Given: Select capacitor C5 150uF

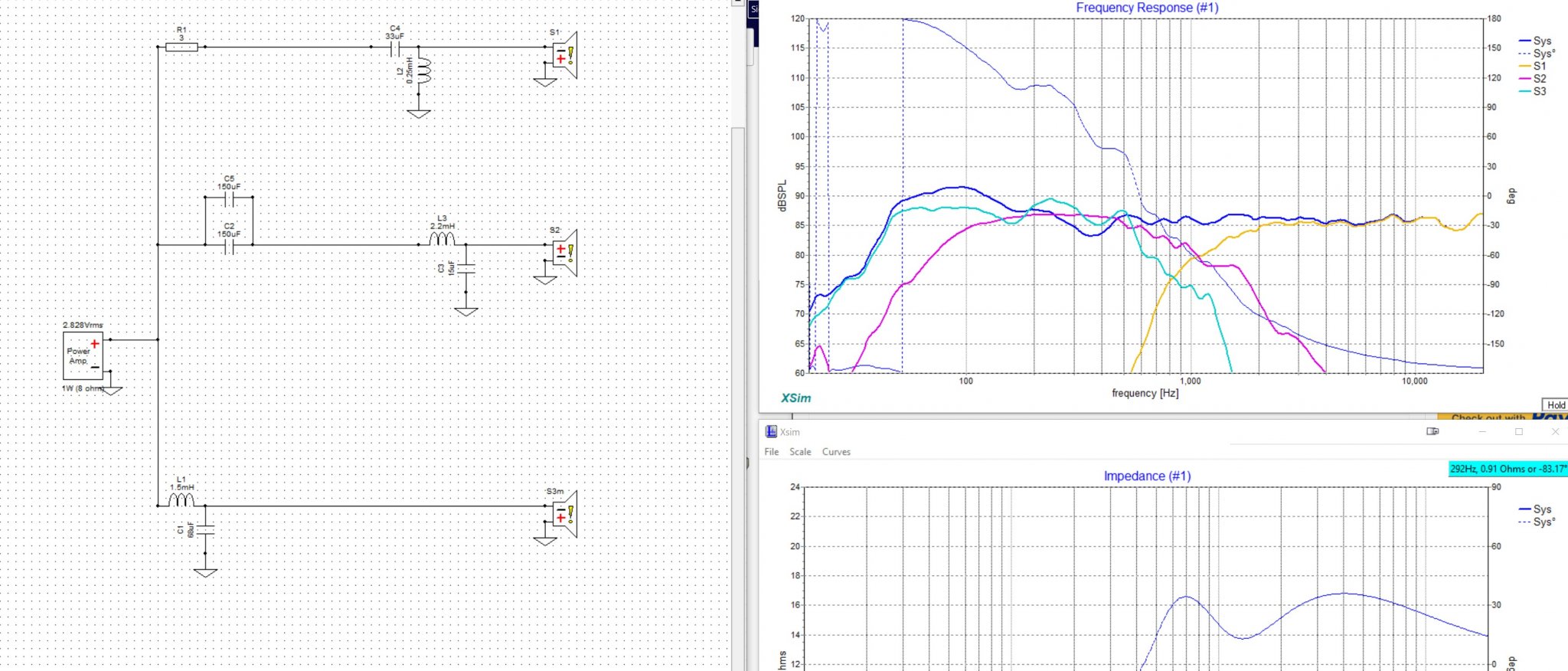Looking at the screenshot, I should point(229,198).
